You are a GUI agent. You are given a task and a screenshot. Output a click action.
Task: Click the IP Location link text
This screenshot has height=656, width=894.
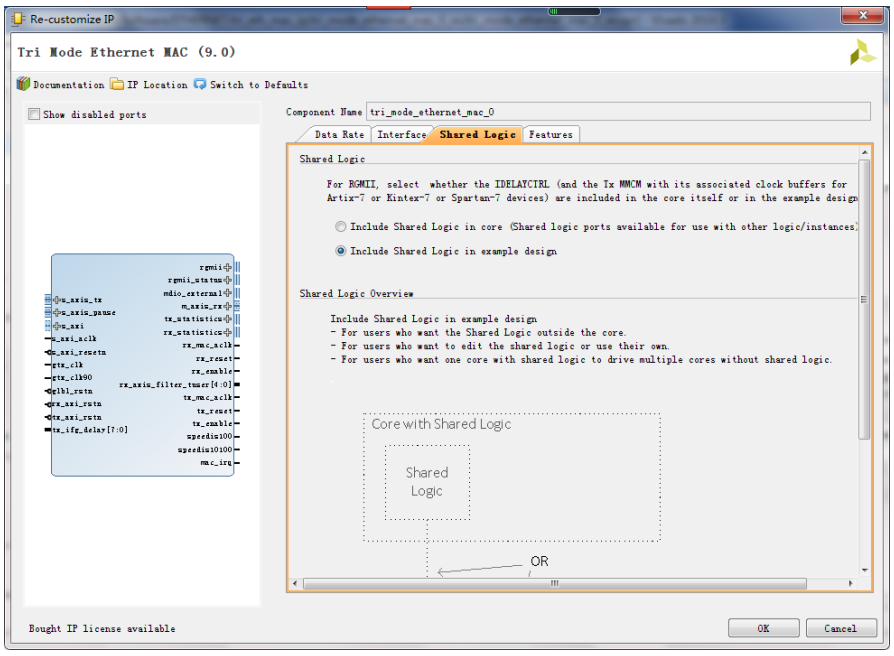pos(157,85)
